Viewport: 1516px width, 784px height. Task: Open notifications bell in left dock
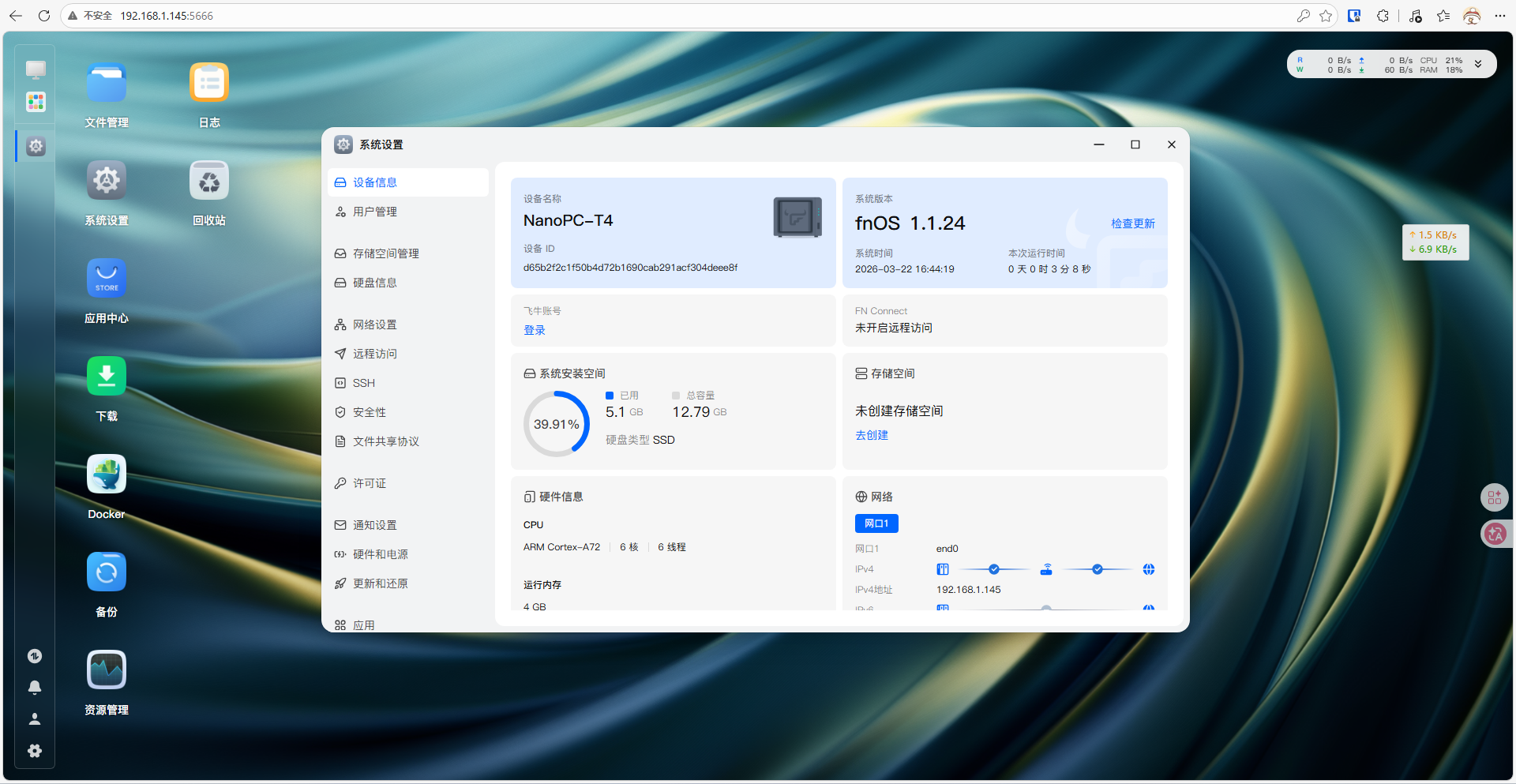(35, 688)
